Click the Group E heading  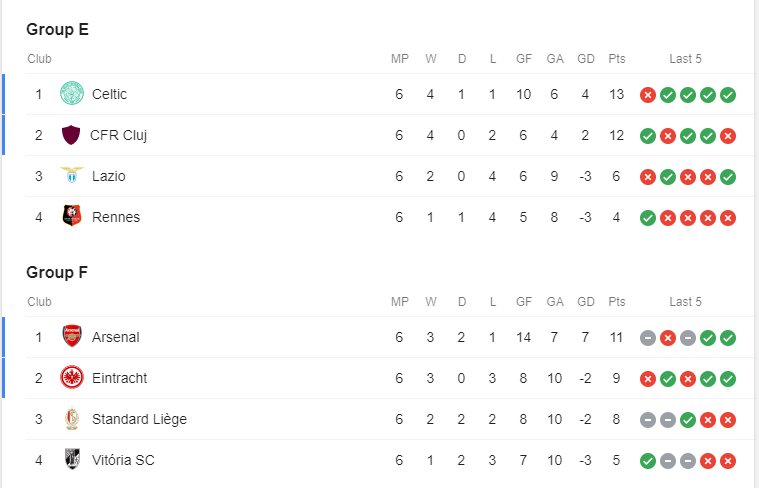coord(58,29)
